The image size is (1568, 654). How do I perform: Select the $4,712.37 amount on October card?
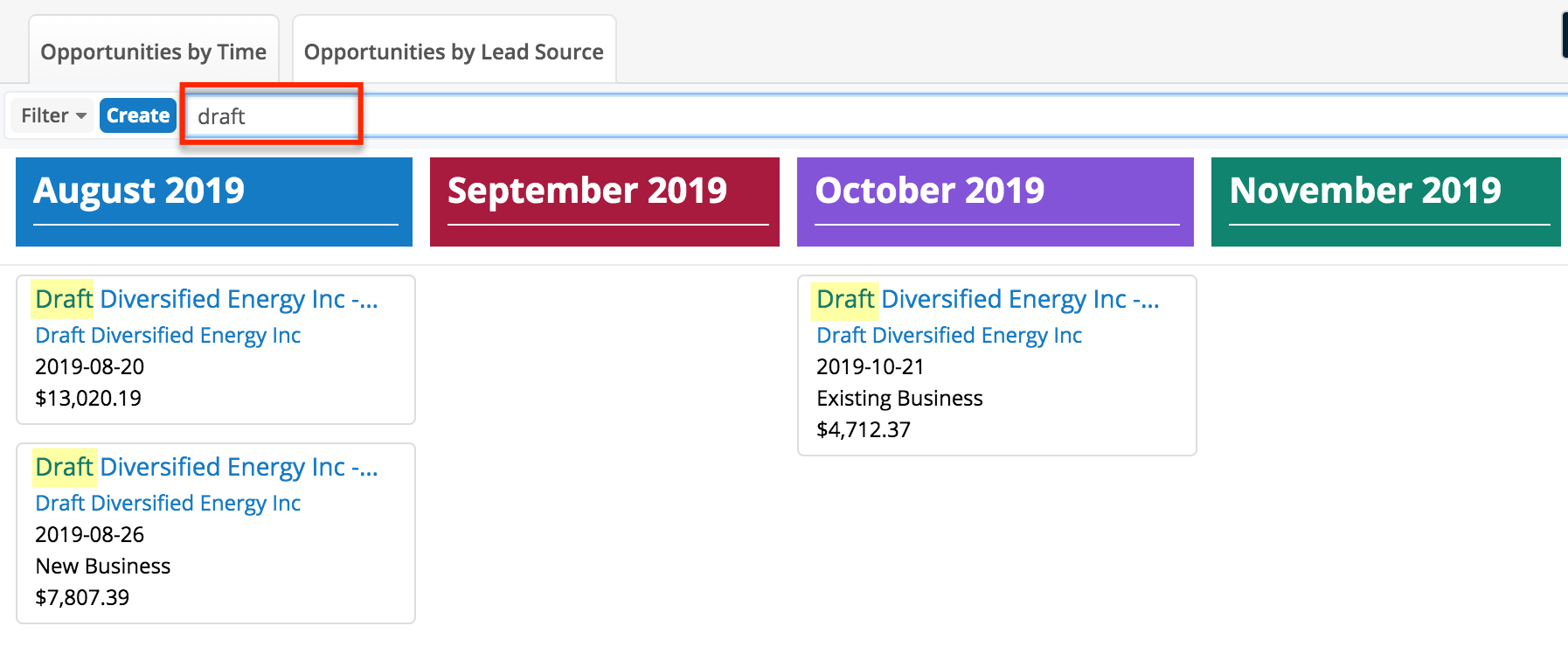(x=864, y=430)
